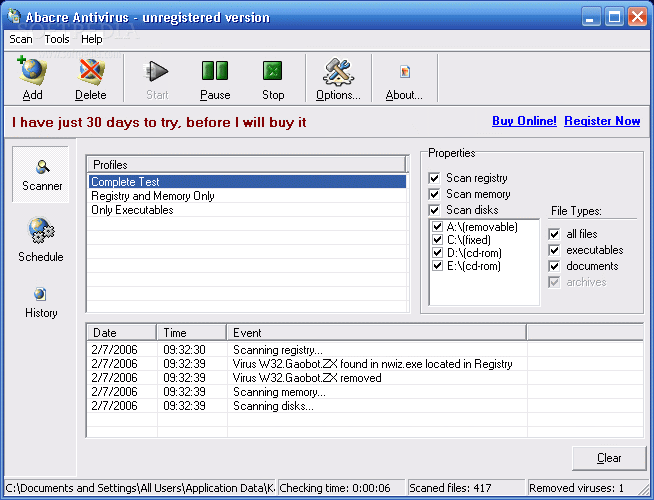The image size is (654, 500).
Task: Open the Schedule panel
Action: [x=41, y=240]
